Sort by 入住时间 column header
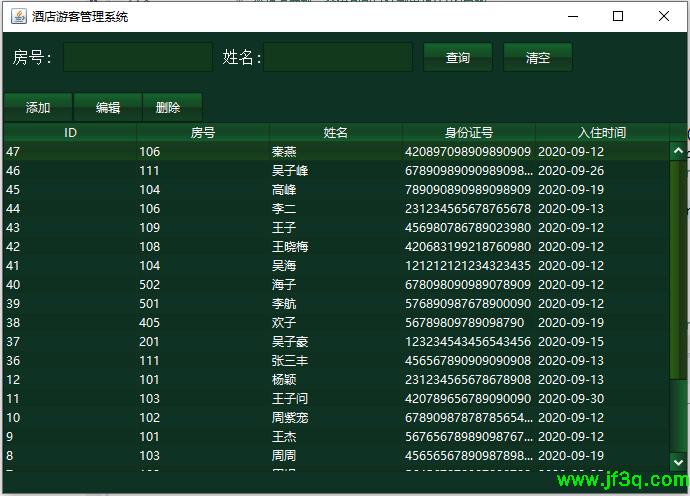This screenshot has width=690, height=496. pos(602,132)
